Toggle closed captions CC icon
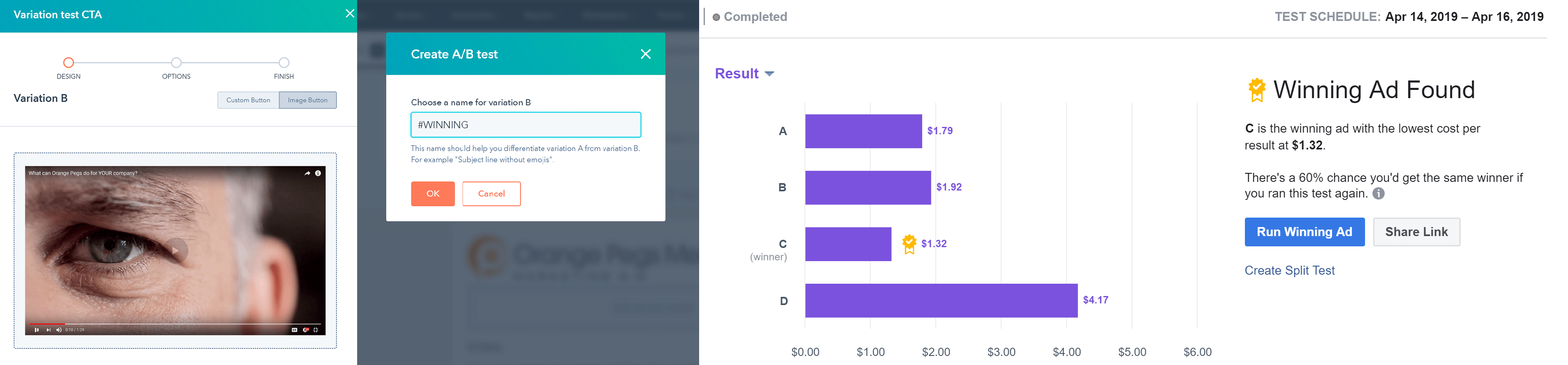The height and width of the screenshot is (365, 1568). click(x=294, y=330)
